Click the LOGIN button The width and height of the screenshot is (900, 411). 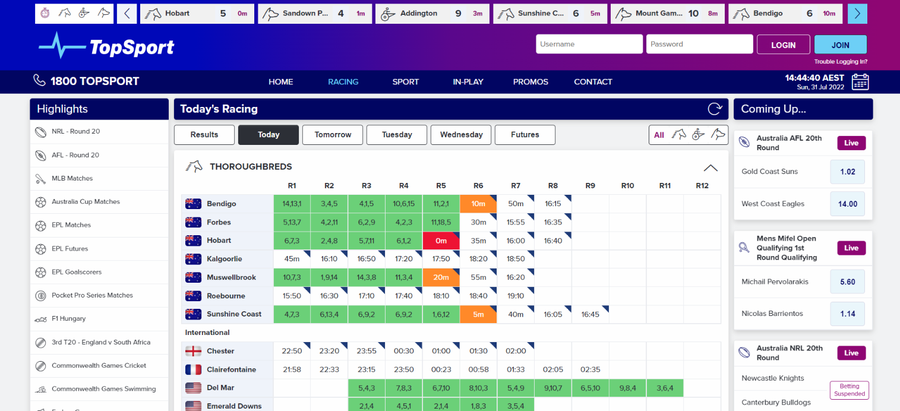(x=783, y=44)
